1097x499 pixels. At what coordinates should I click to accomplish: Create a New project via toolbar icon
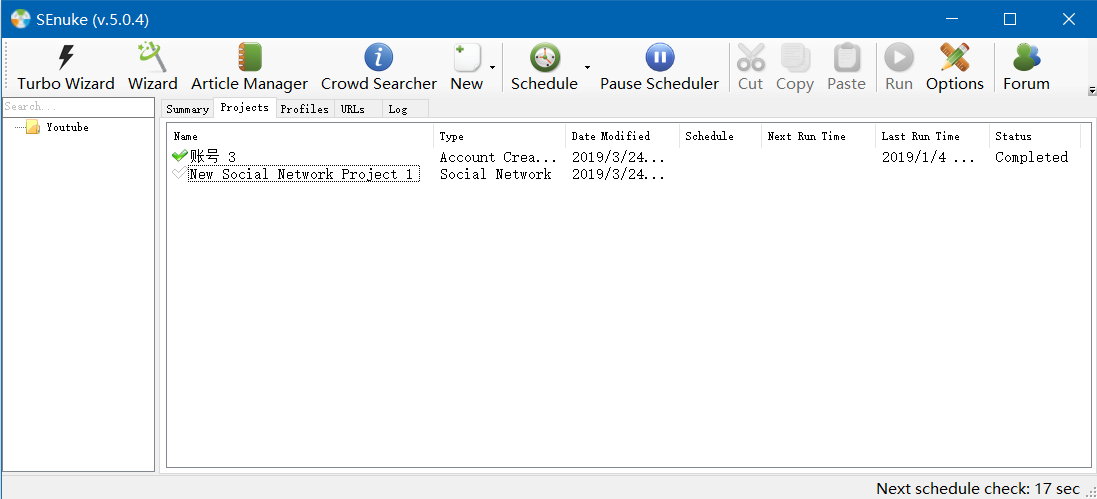click(x=466, y=57)
